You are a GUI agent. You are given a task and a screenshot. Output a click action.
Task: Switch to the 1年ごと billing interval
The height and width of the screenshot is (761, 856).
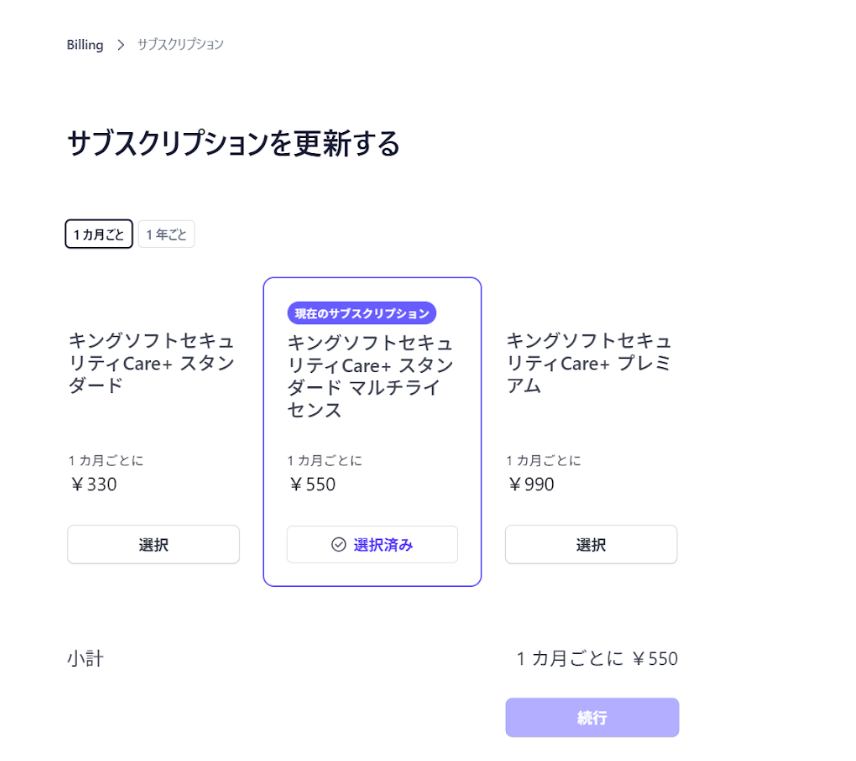pos(166,235)
